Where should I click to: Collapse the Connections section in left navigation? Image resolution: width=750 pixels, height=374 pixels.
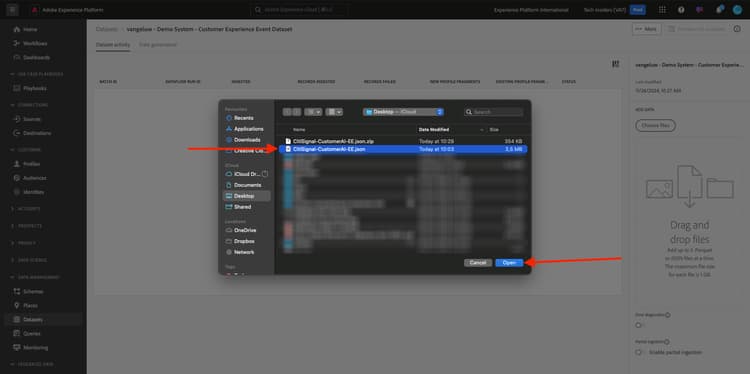point(12,105)
